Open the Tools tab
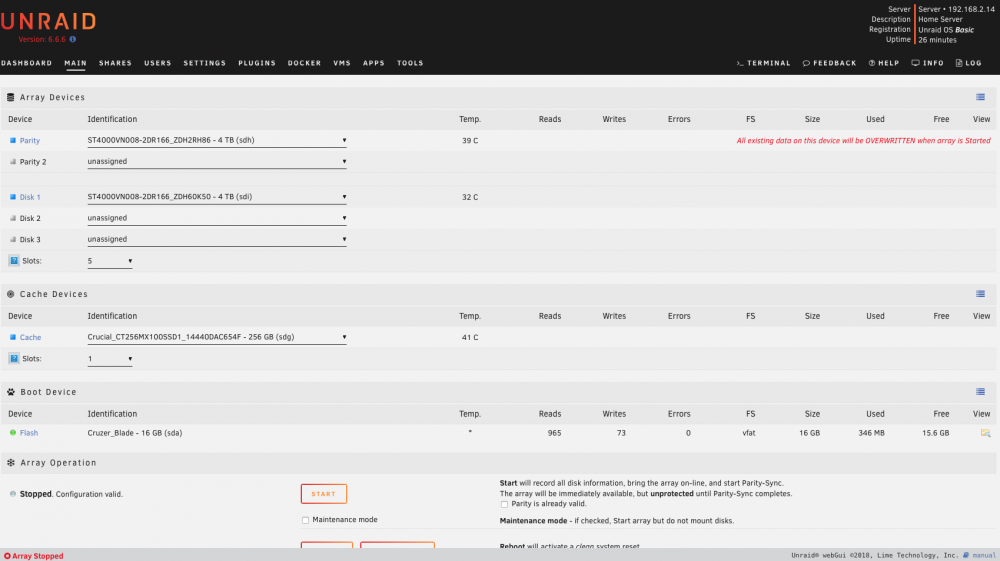Viewport: 1000px width, 561px height. 410,63
